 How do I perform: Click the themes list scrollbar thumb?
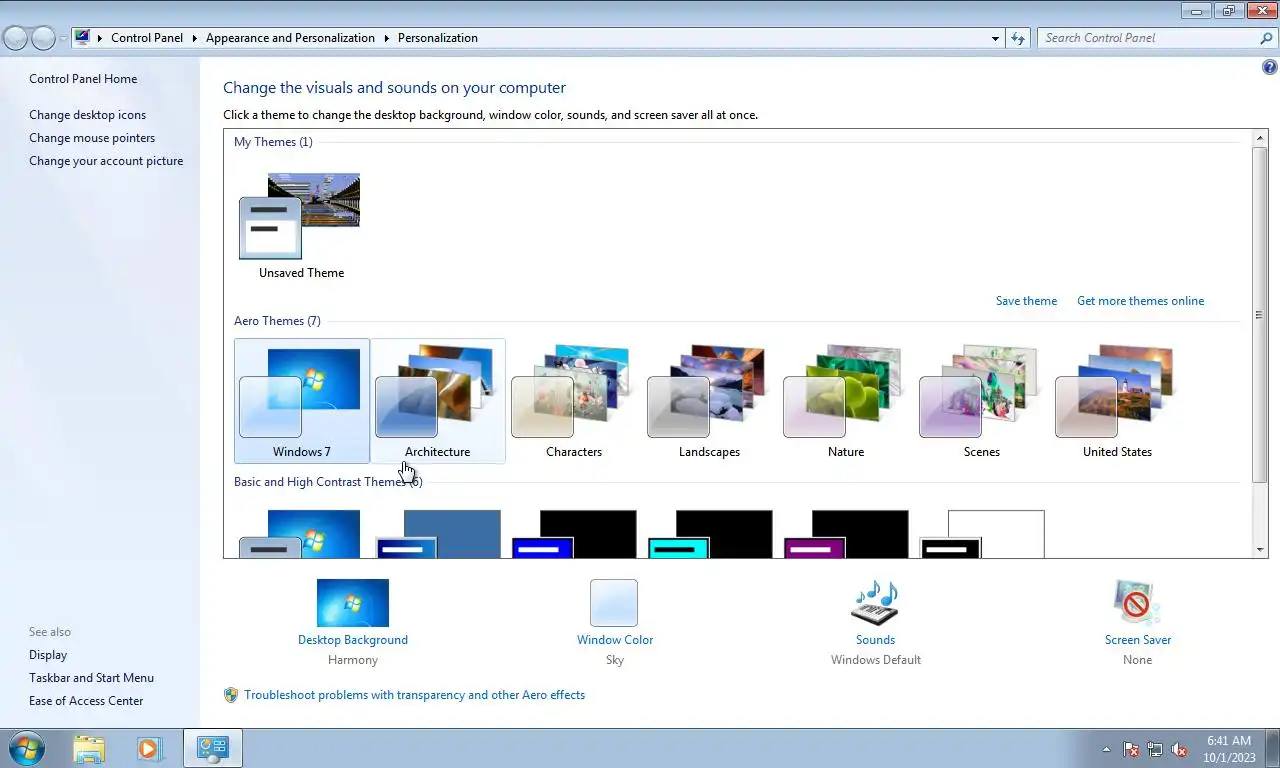(x=1260, y=314)
